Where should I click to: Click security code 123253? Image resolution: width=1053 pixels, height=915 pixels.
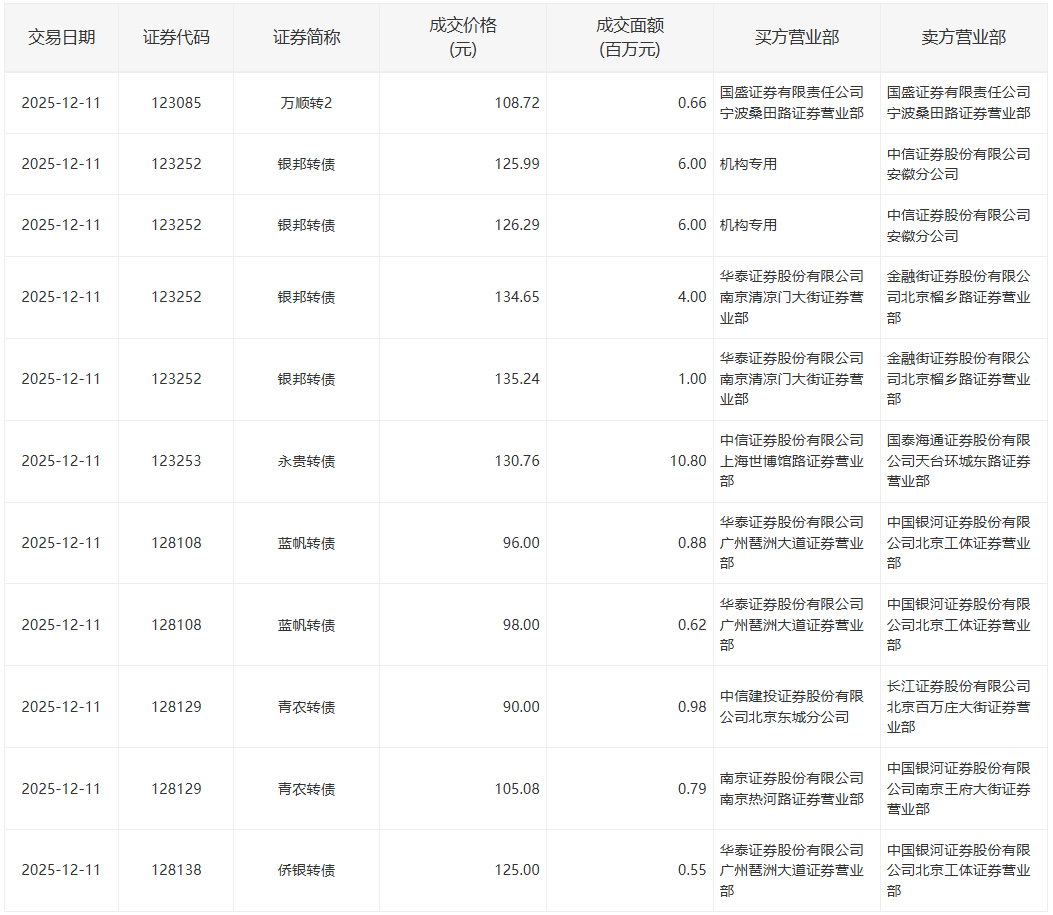[x=176, y=461]
